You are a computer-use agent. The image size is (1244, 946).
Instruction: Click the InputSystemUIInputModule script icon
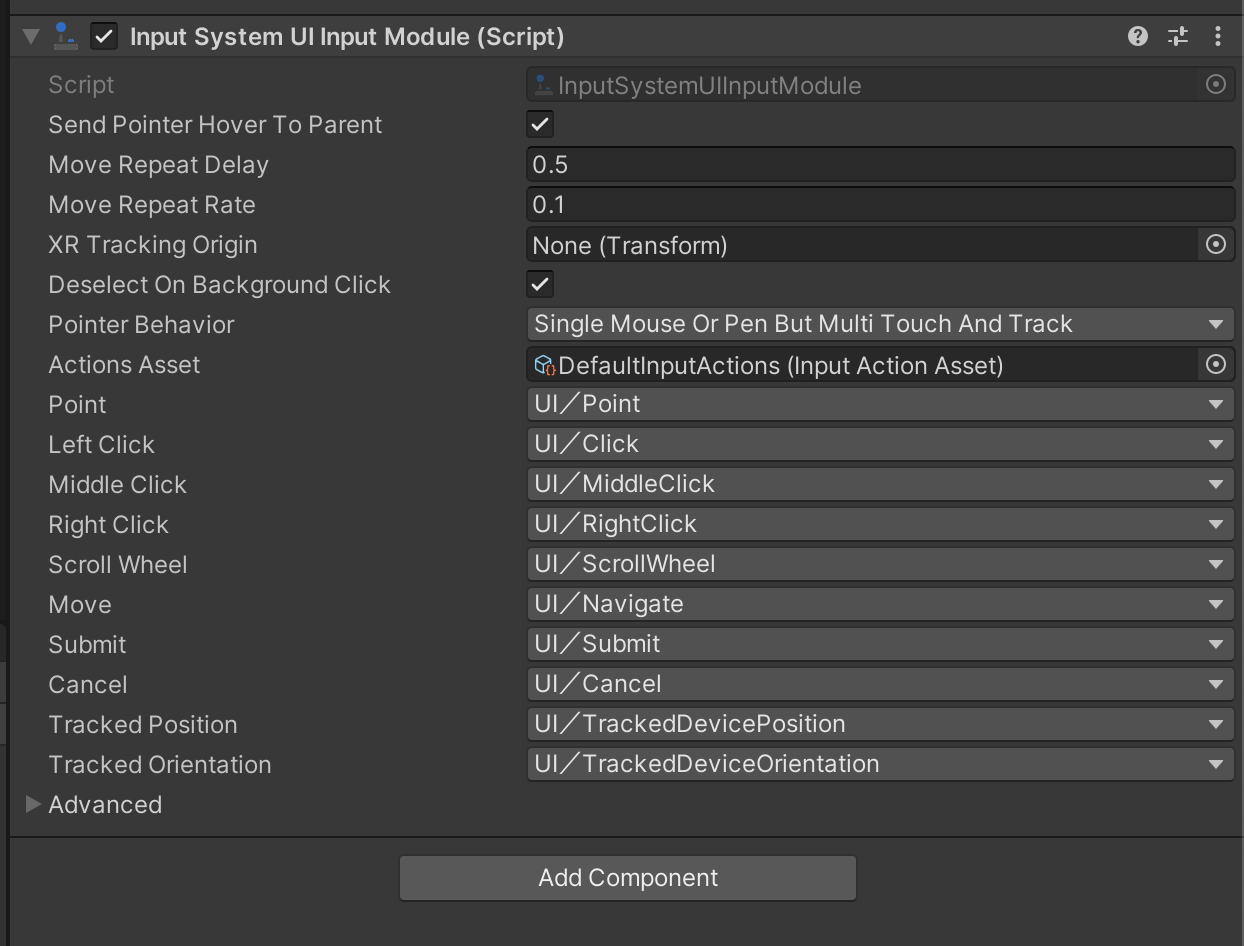click(542, 84)
